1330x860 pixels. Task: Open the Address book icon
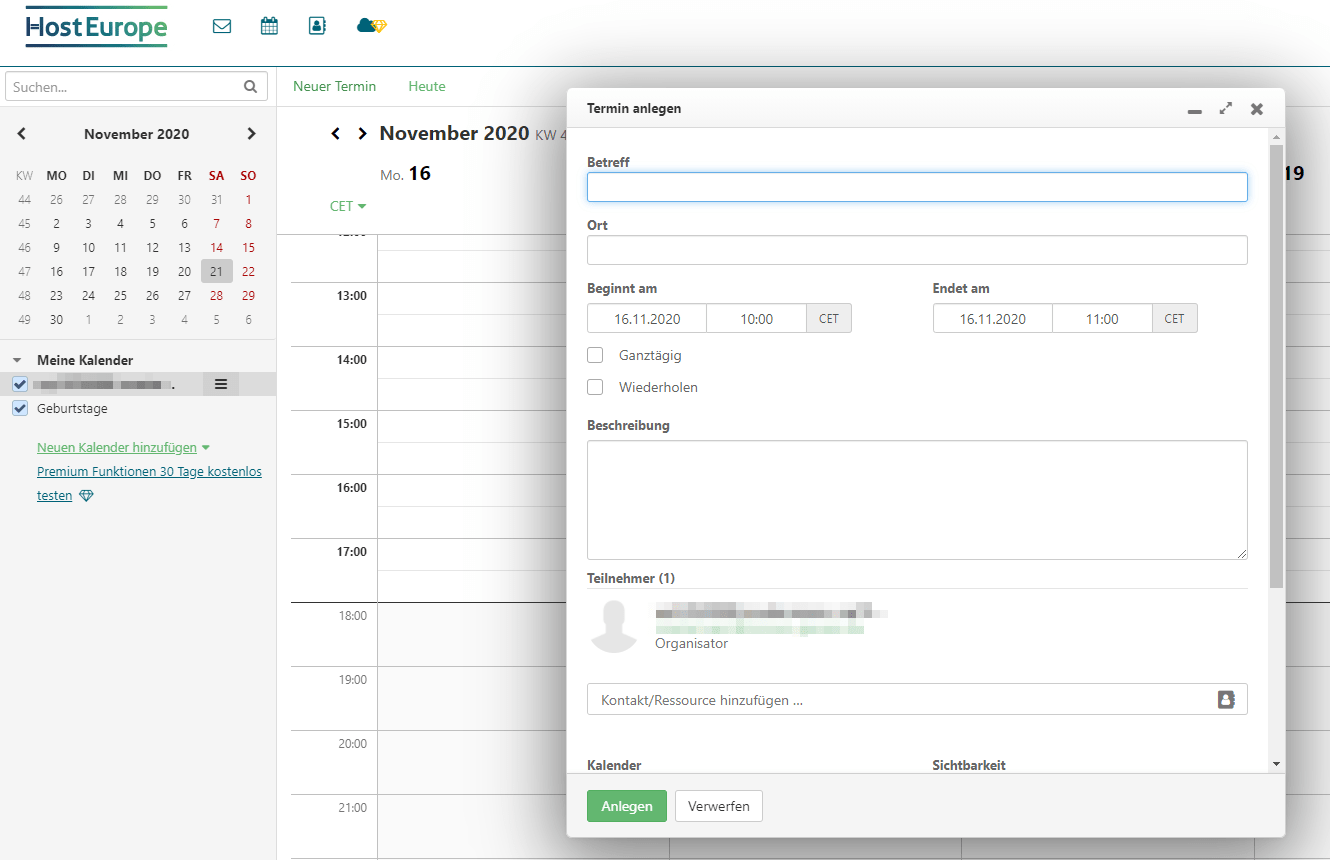click(x=317, y=26)
